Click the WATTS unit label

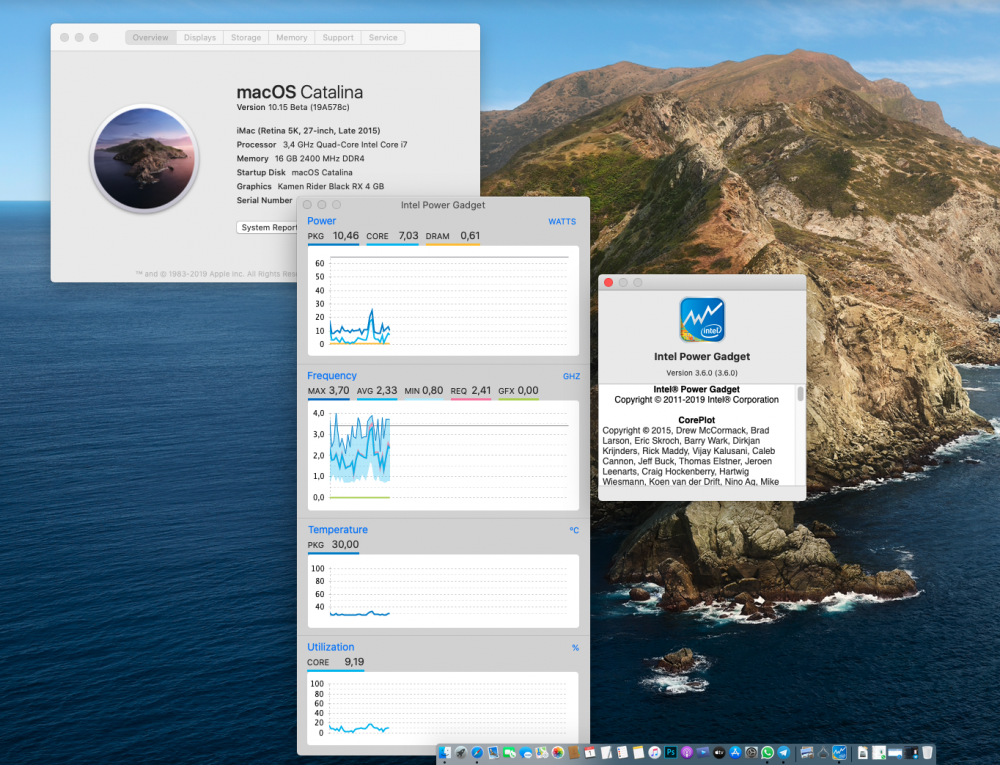[x=562, y=222]
